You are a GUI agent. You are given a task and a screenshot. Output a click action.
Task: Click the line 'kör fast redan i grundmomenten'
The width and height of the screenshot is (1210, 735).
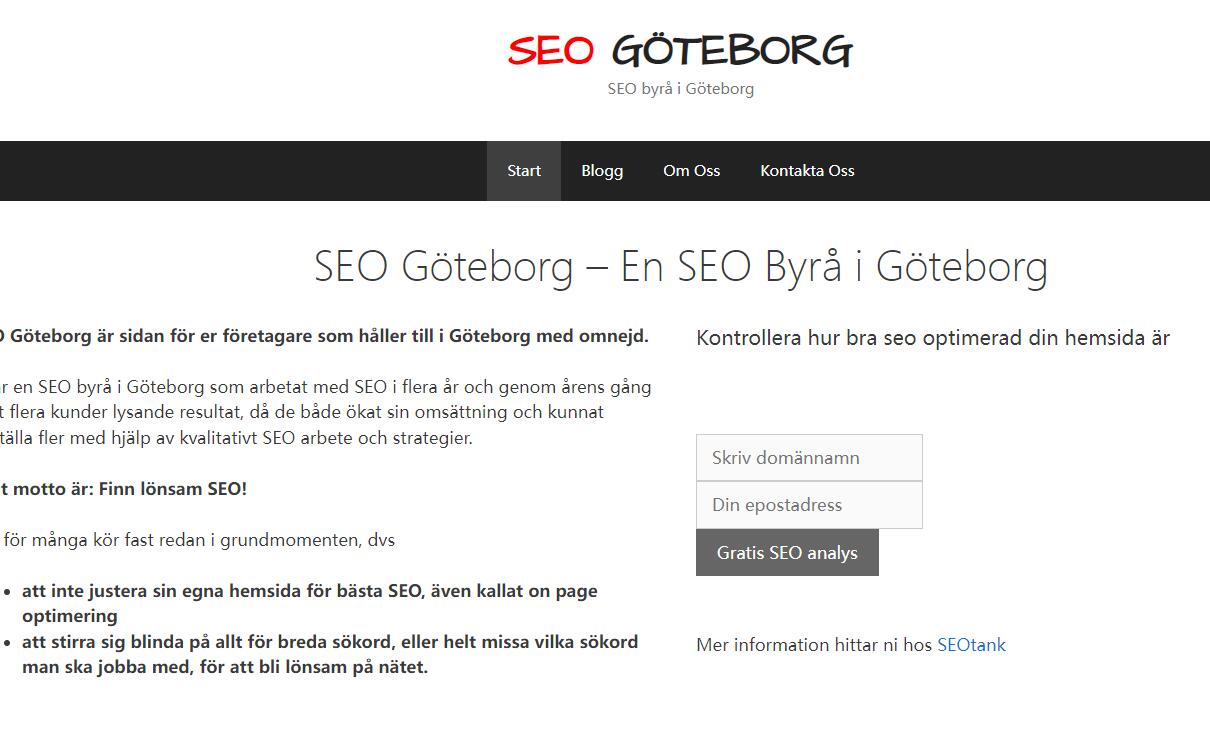click(x=198, y=541)
